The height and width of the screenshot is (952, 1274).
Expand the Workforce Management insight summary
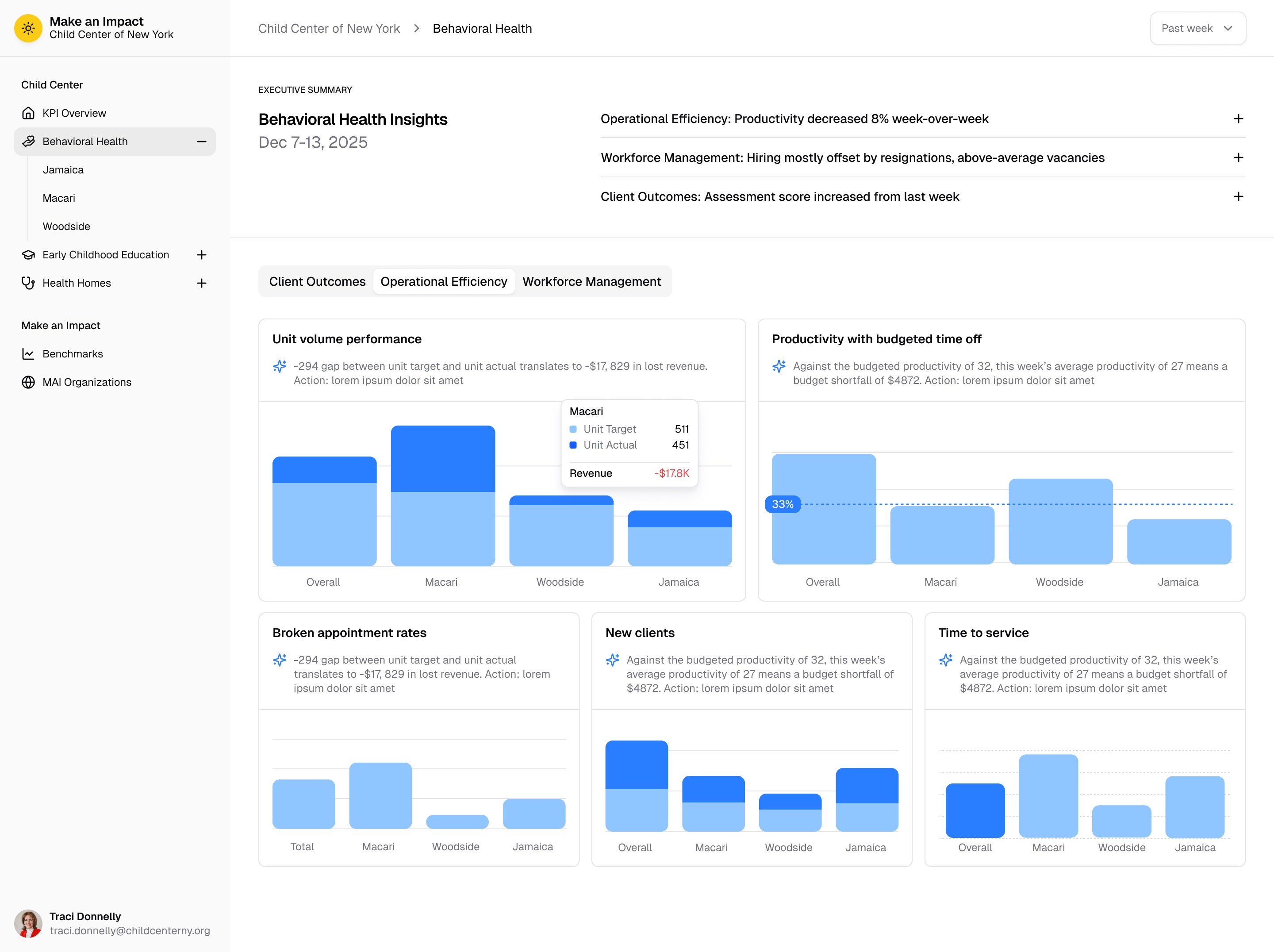[1238, 157]
